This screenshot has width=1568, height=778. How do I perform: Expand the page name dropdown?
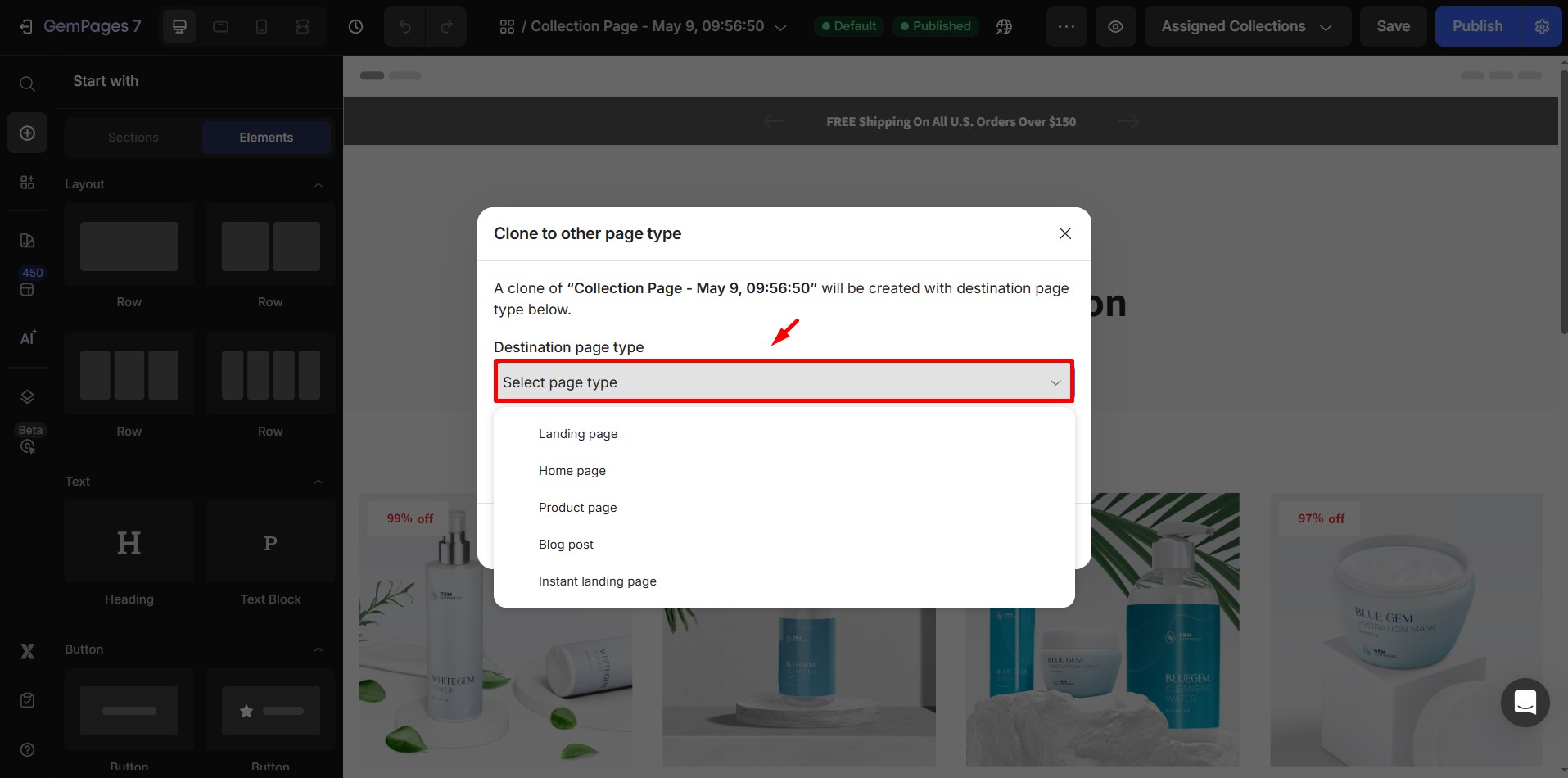(x=780, y=27)
